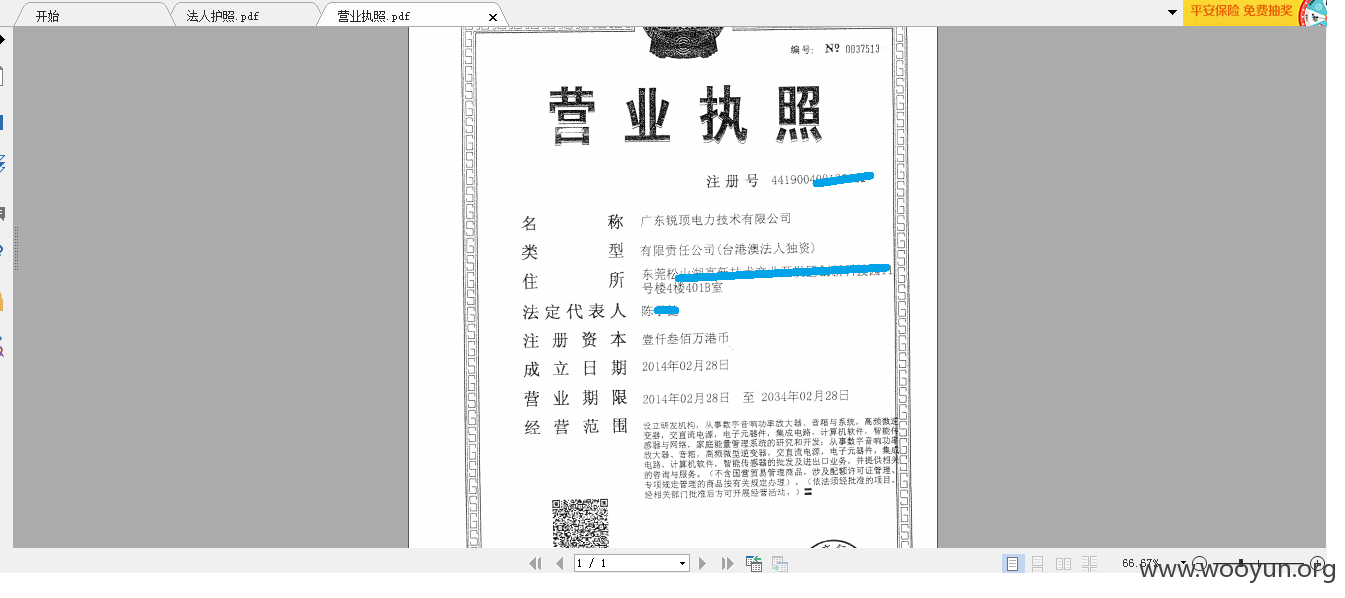Enable facing pages view mode
The width and height of the screenshot is (1345, 598).
coord(1063,564)
